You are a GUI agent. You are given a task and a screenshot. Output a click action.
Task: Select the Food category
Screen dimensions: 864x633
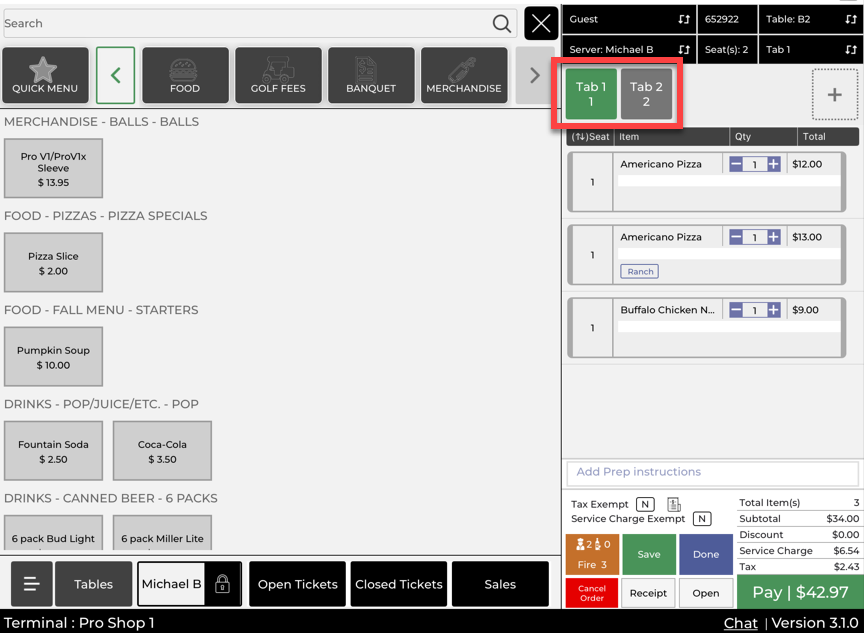click(x=185, y=76)
